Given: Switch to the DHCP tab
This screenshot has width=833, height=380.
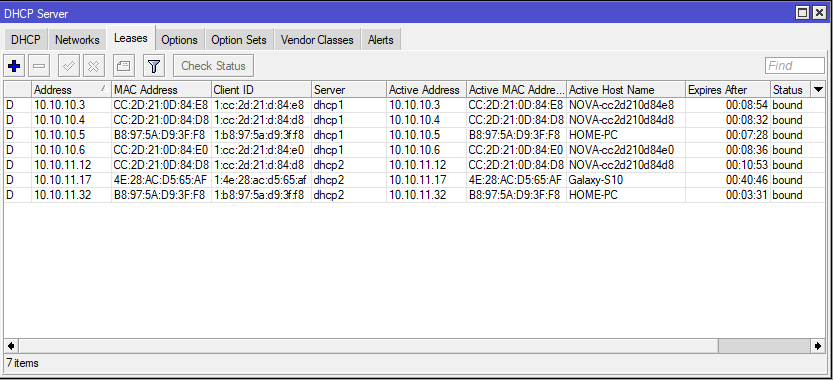Looking at the screenshot, I should 26,40.
